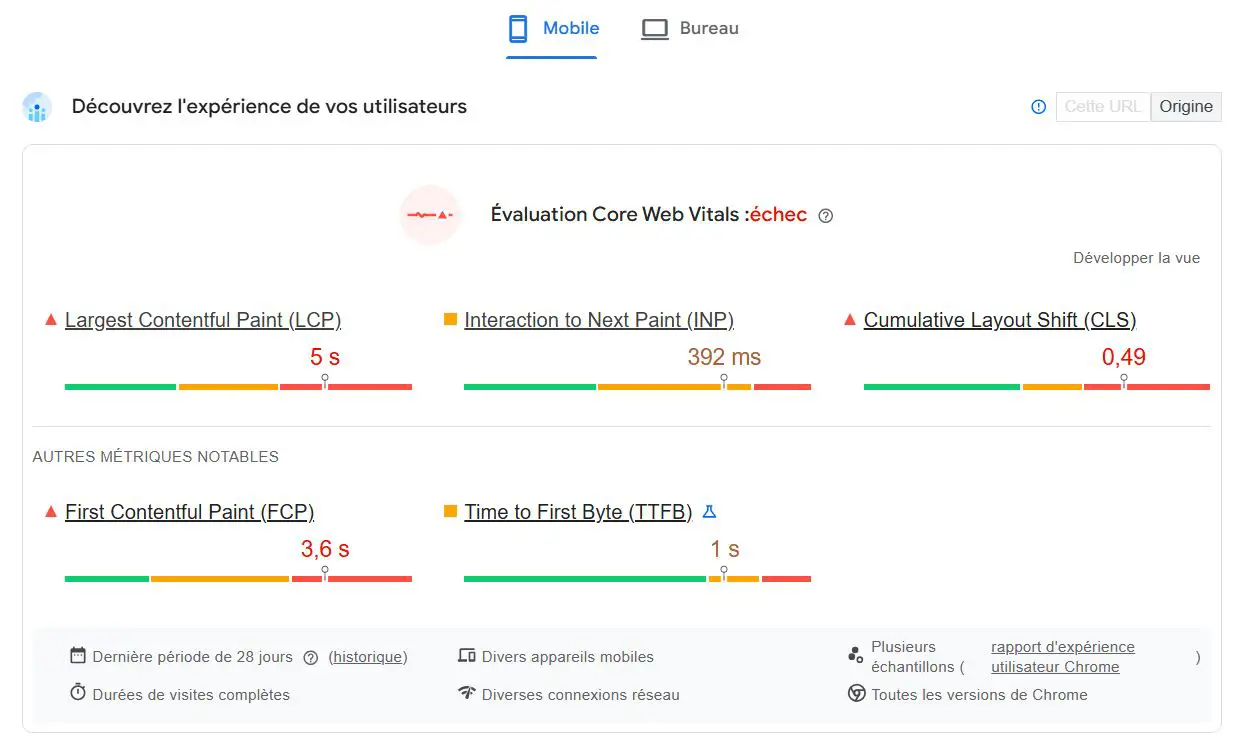Click help icon next to Core Web Vitals échec
The image size is (1246, 749).
[x=825, y=215]
